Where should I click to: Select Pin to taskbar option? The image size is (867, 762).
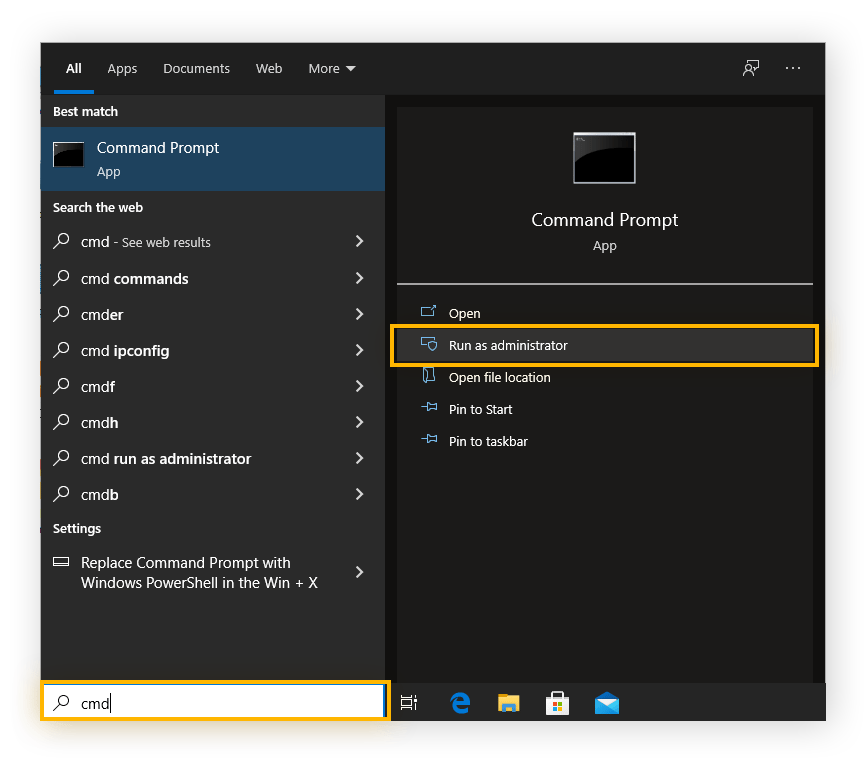coord(488,441)
